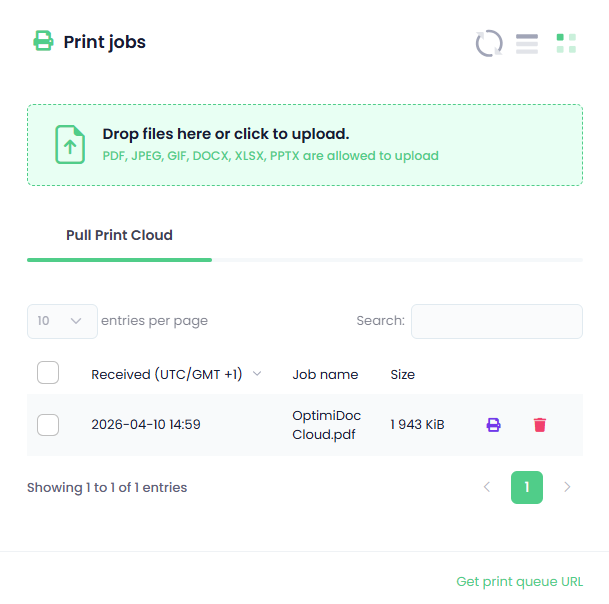The height and width of the screenshot is (604, 609).
Task: Sort by the Job name column
Action: [x=325, y=375]
